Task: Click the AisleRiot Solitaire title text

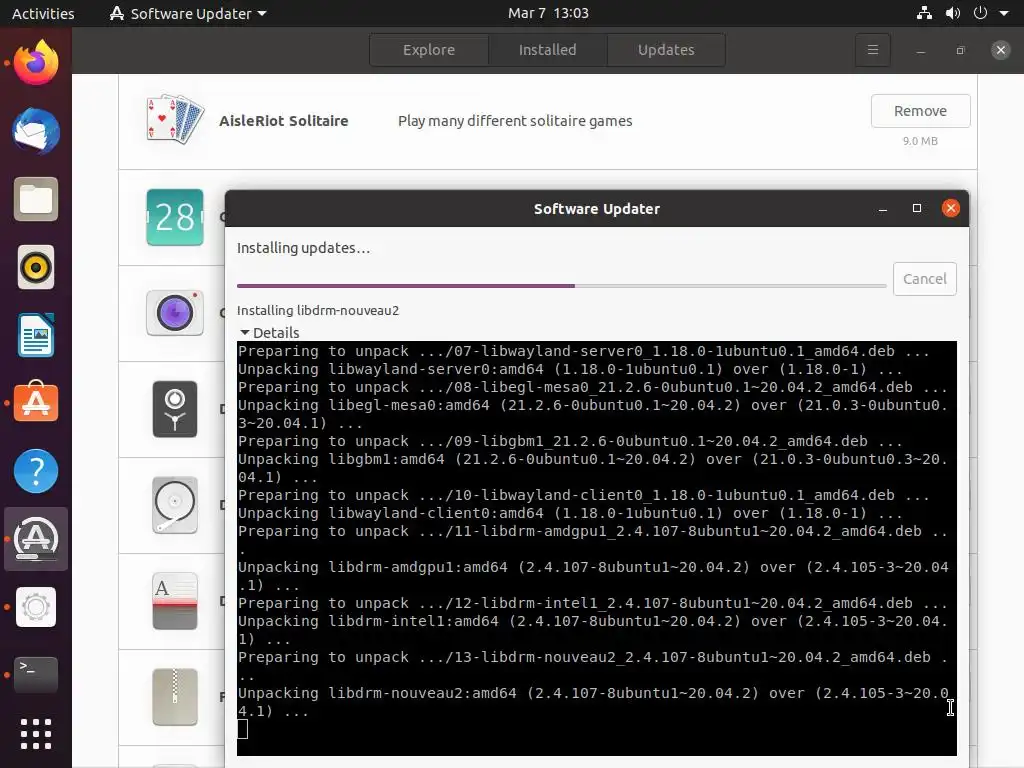Action: [x=283, y=121]
